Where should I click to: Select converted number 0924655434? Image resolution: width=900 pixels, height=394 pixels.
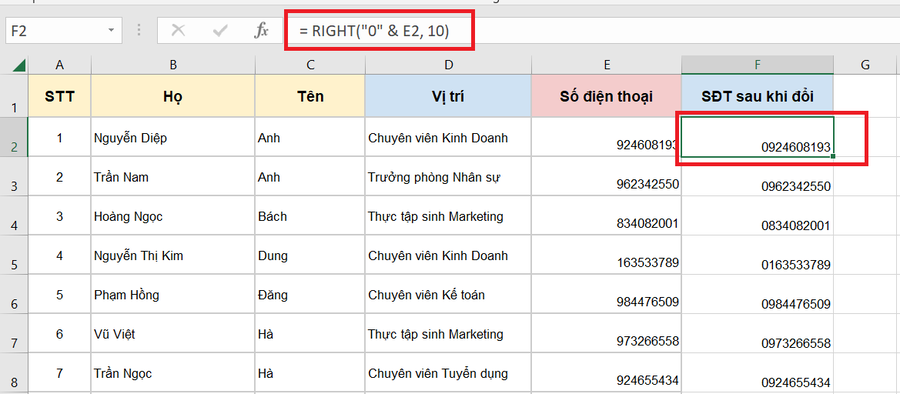point(758,373)
